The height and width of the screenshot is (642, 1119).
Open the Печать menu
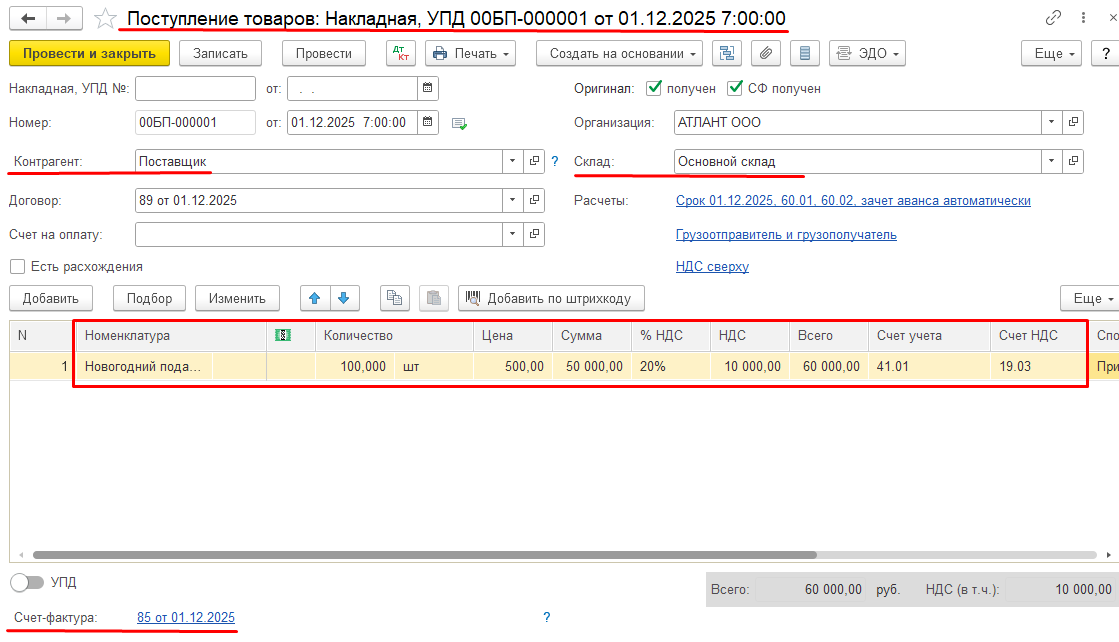tap(470, 53)
